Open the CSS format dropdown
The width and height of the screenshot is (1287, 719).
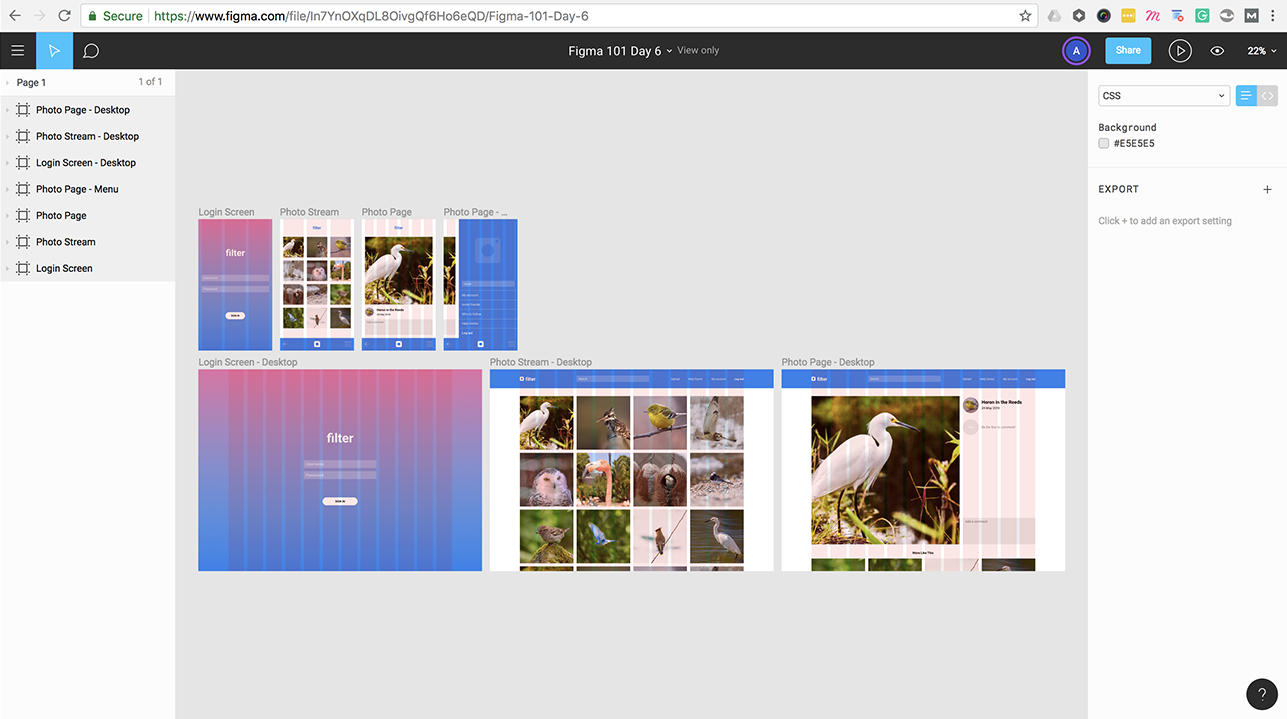(x=1163, y=96)
